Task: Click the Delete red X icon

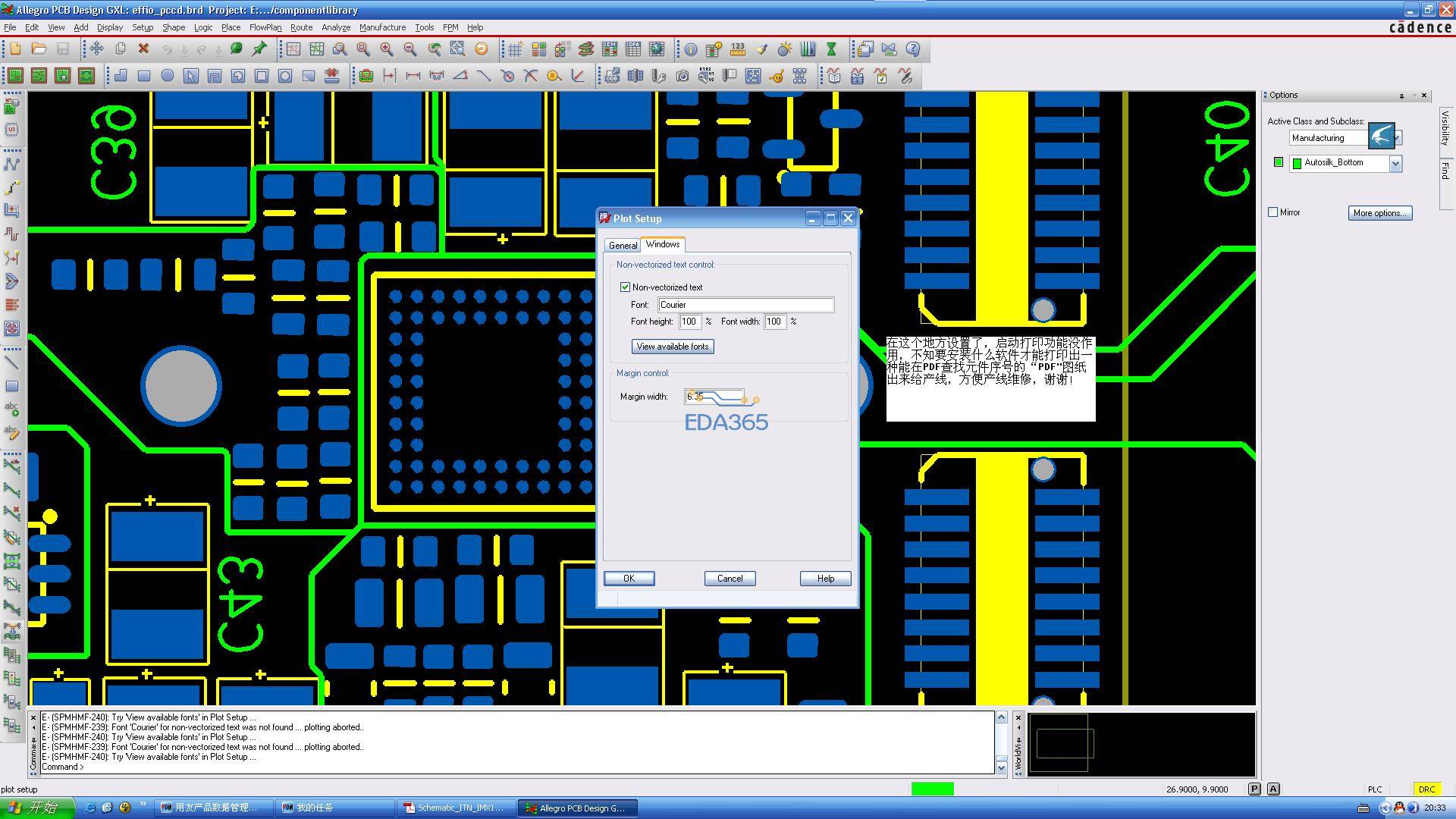Action: (x=143, y=49)
